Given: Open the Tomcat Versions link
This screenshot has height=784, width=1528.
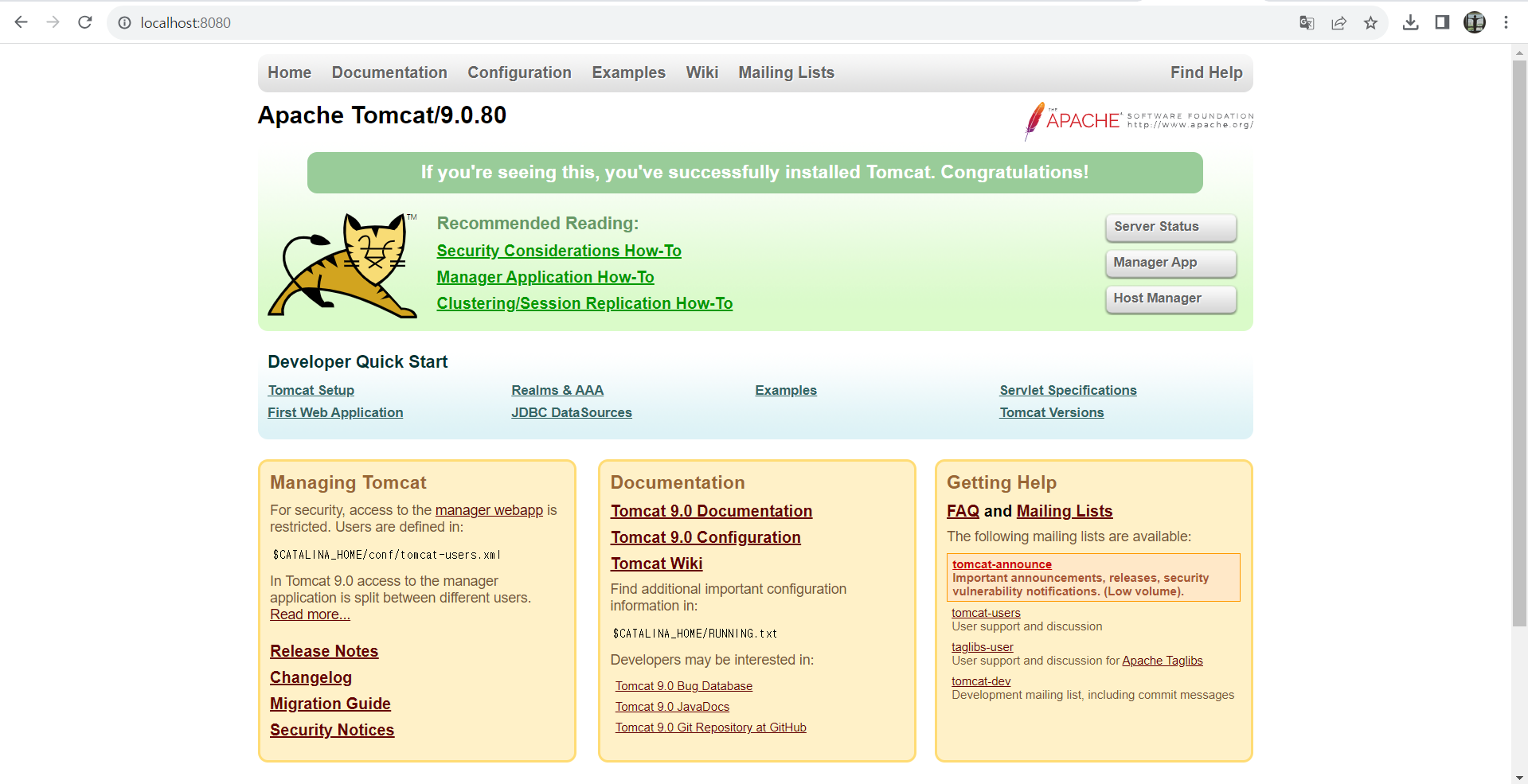Looking at the screenshot, I should click(1052, 412).
